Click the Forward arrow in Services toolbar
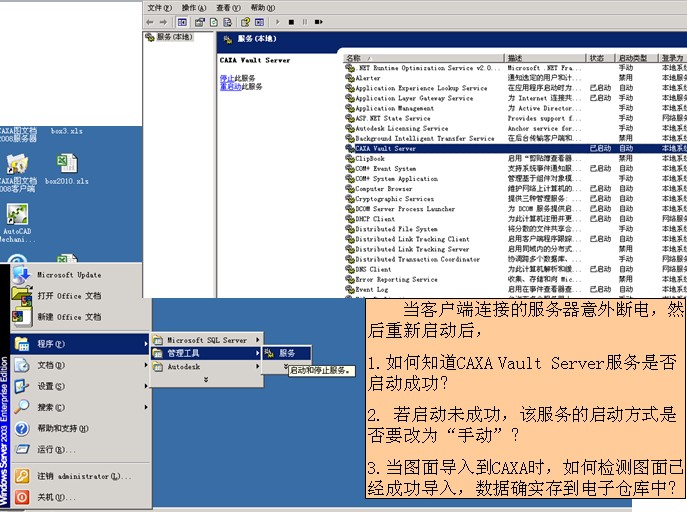Image resolution: width=687 pixels, height=512 pixels. (x=163, y=22)
